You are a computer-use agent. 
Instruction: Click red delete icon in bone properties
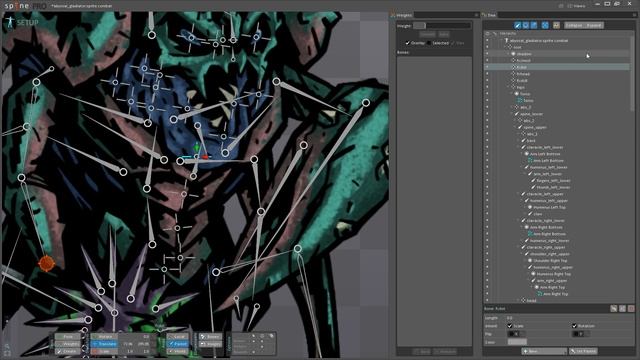[x=631, y=309]
